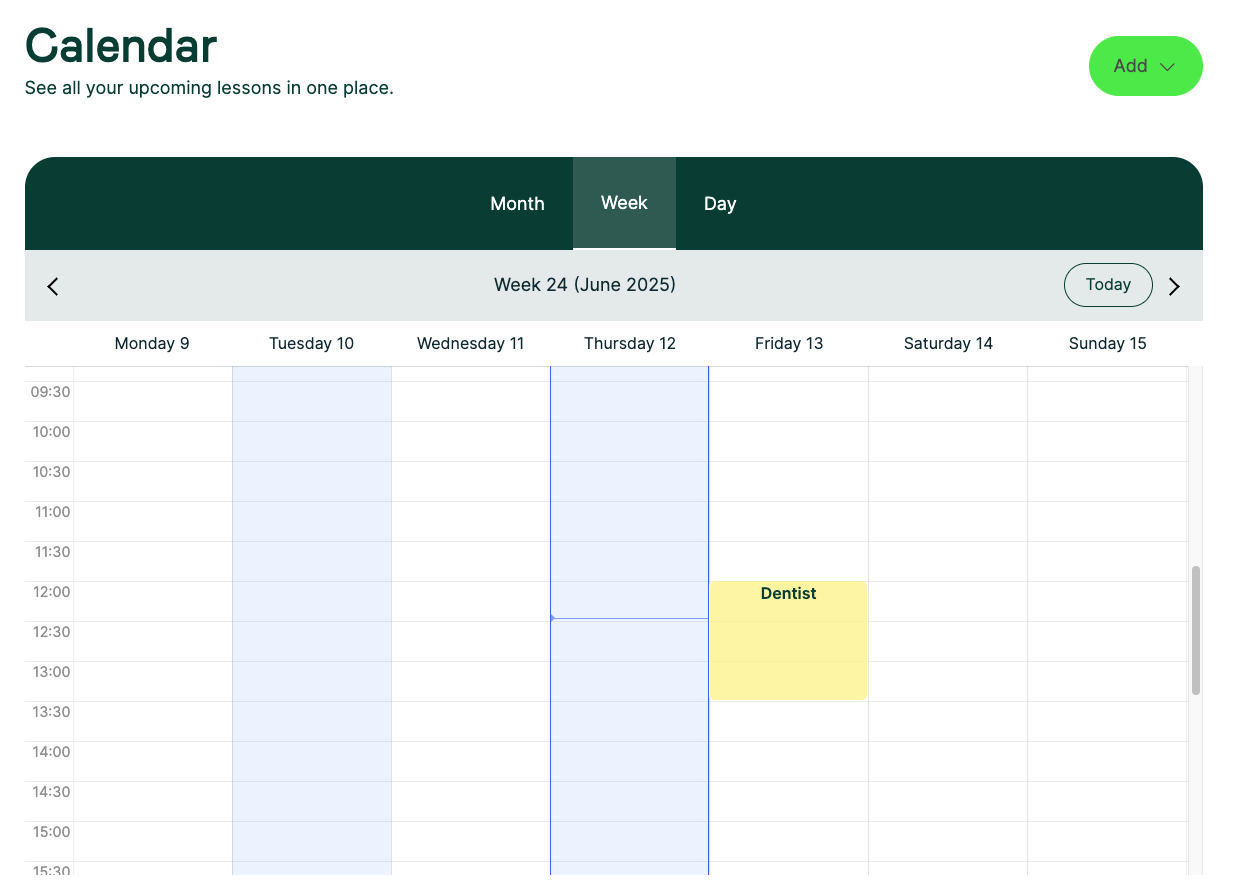Click the calendar vertical scrollbar thumb
Viewport: 1235px width, 884px height.
pos(1196,630)
